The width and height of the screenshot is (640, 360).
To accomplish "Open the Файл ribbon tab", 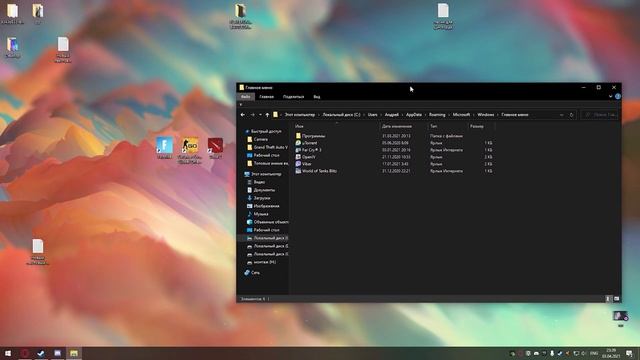I will point(246,97).
